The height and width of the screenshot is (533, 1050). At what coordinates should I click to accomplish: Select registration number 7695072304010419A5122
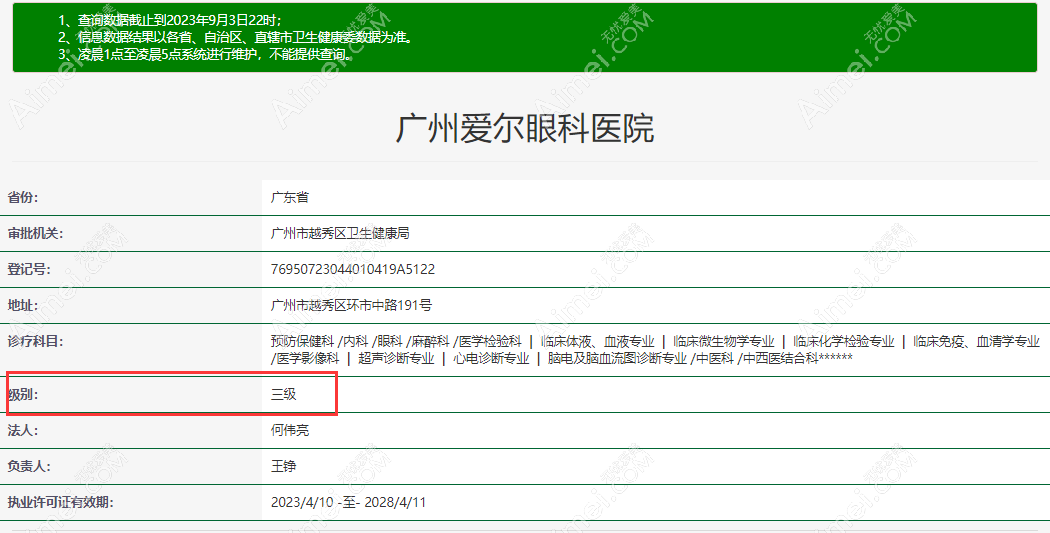[352, 270]
